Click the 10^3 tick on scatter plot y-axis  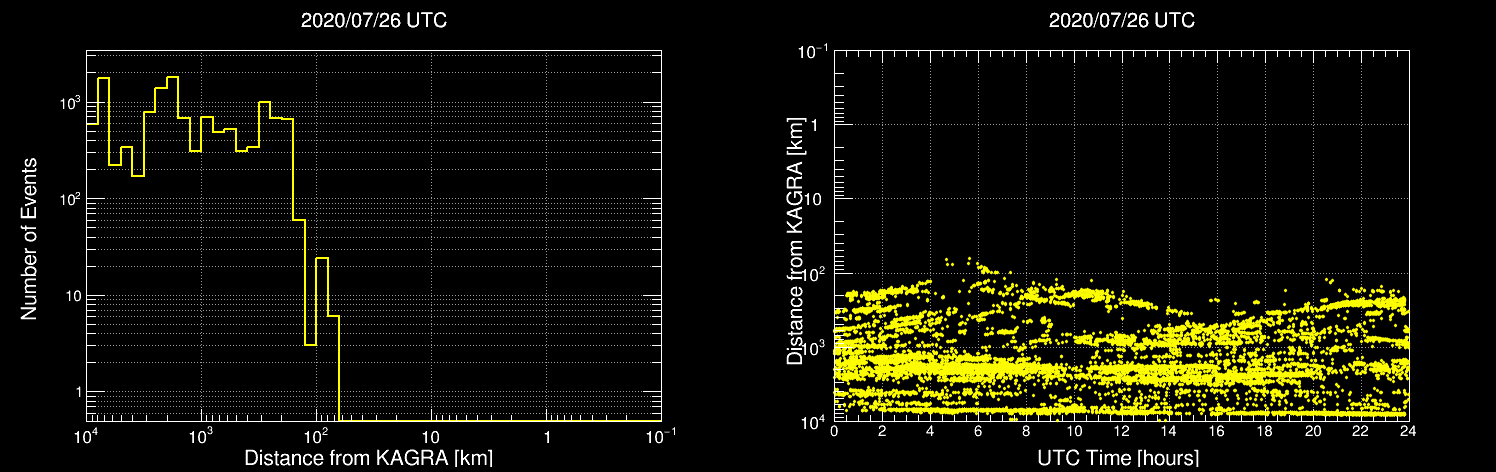tap(815, 347)
